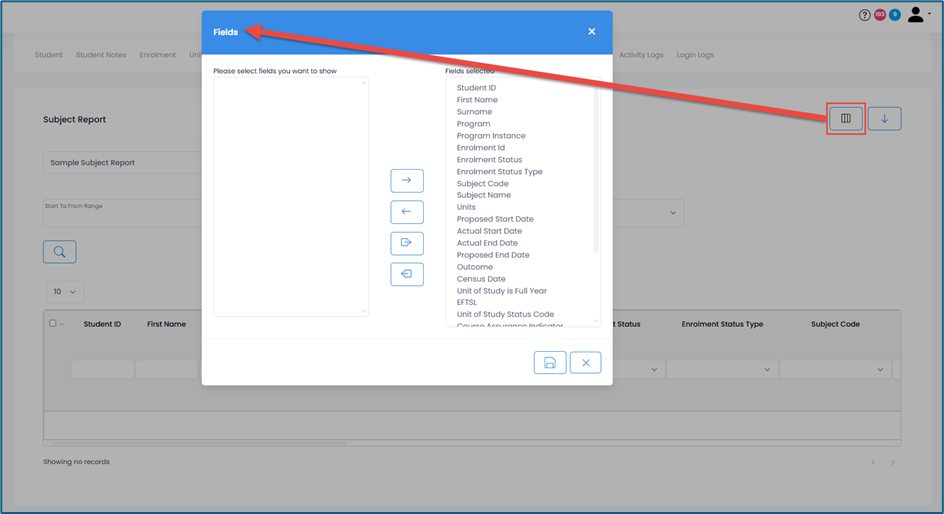Screen dimensions: 944x514
Task: Click the download export arrow icon
Action: 884,119
